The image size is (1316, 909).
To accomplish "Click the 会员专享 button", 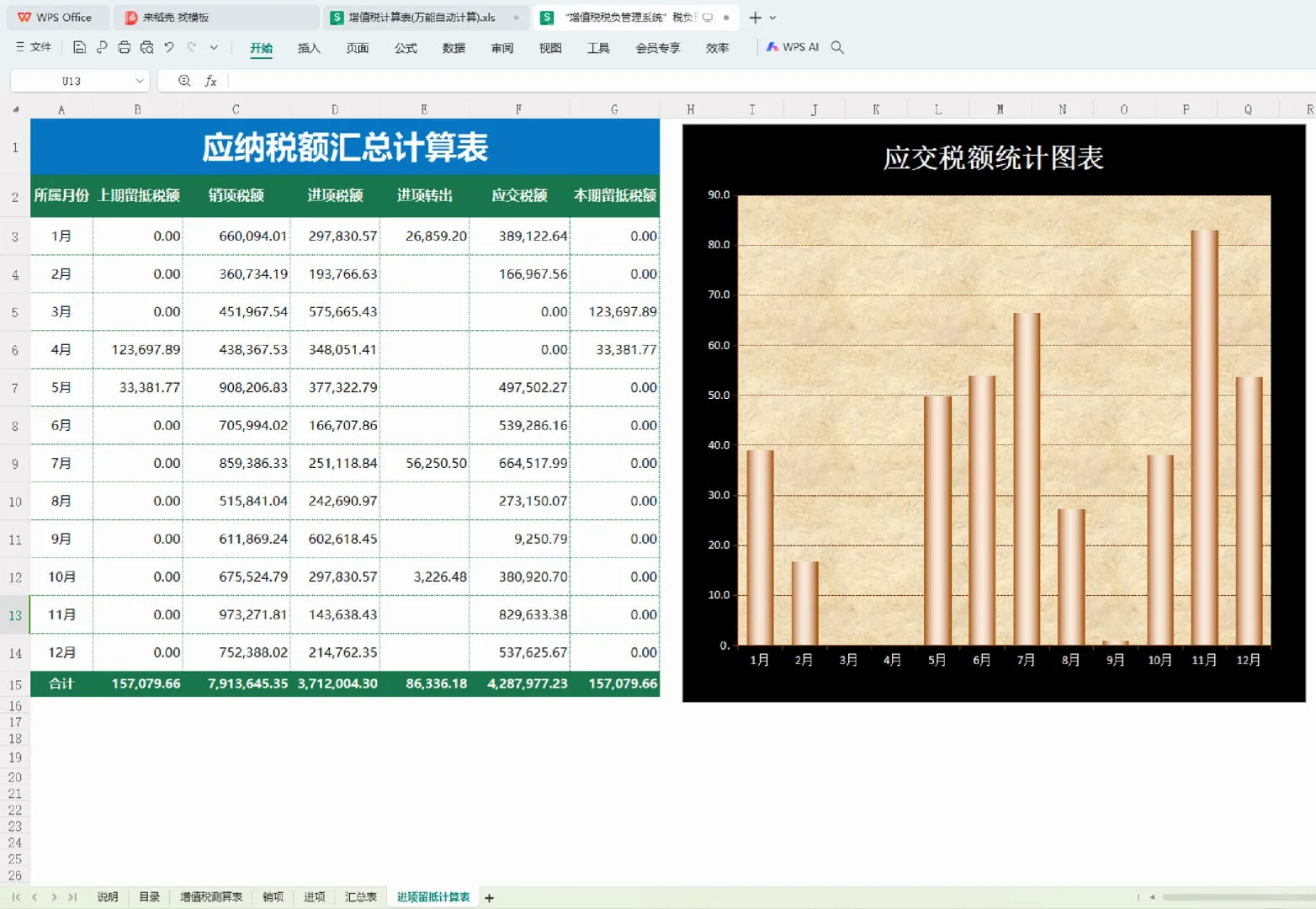I will click(x=657, y=48).
